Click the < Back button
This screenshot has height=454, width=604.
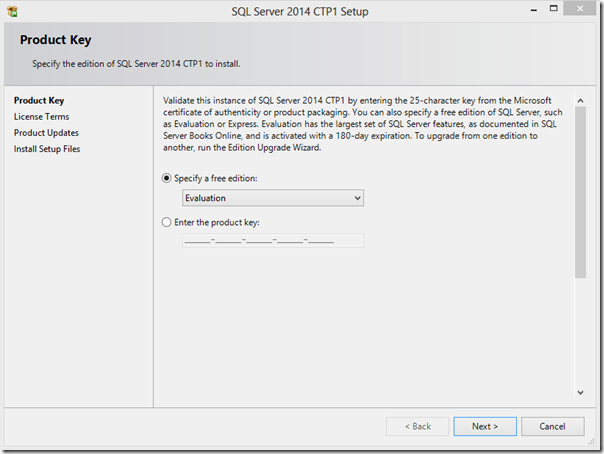click(418, 426)
